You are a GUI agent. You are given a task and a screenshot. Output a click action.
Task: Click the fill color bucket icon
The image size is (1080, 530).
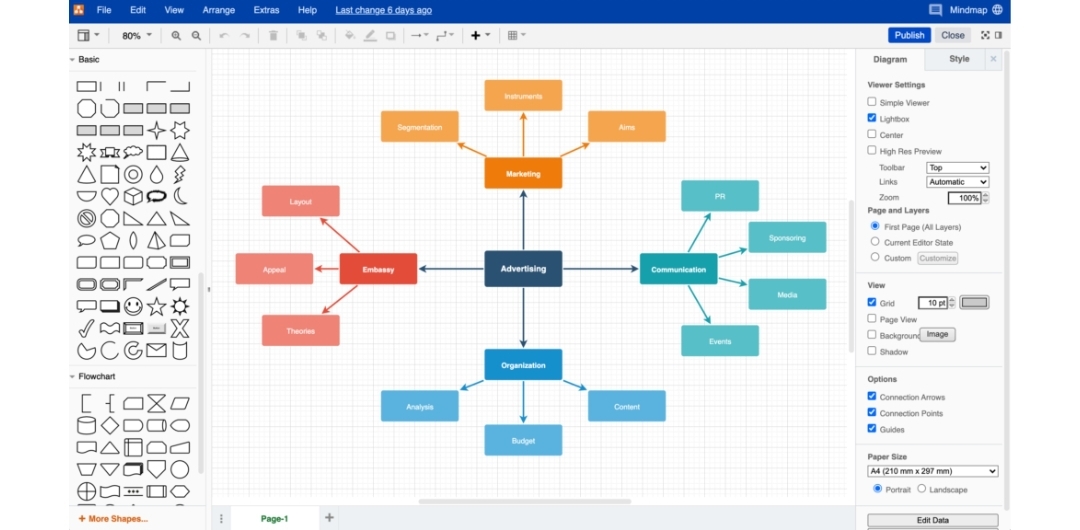coord(349,35)
